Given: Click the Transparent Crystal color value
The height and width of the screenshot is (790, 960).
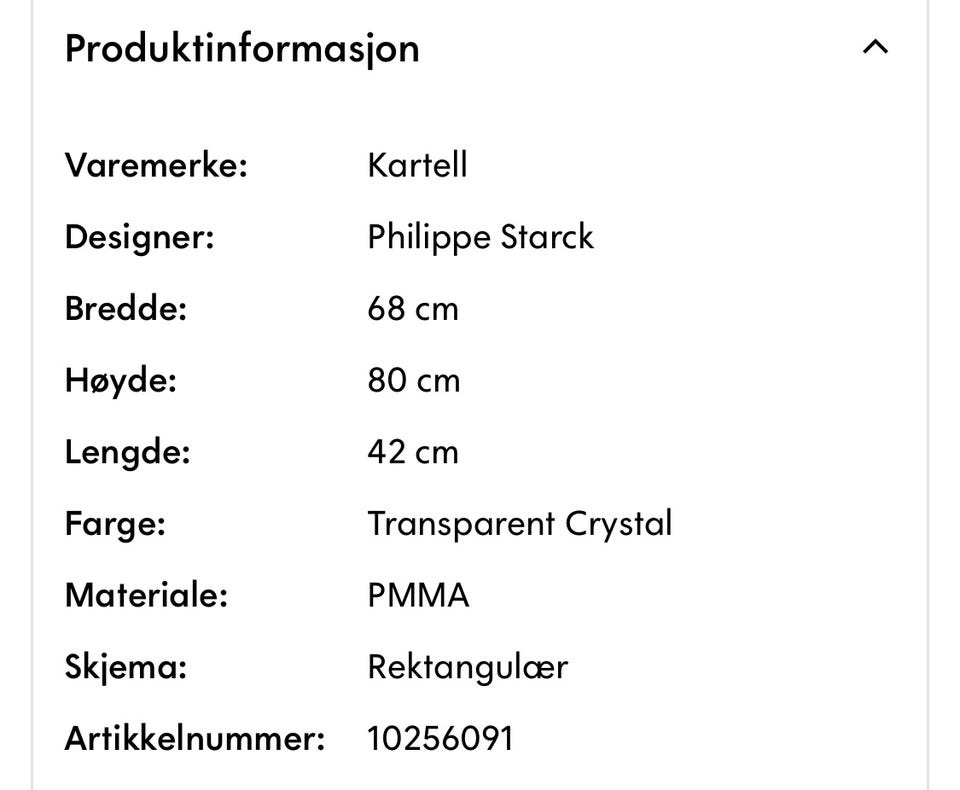Looking at the screenshot, I should click(x=520, y=525).
